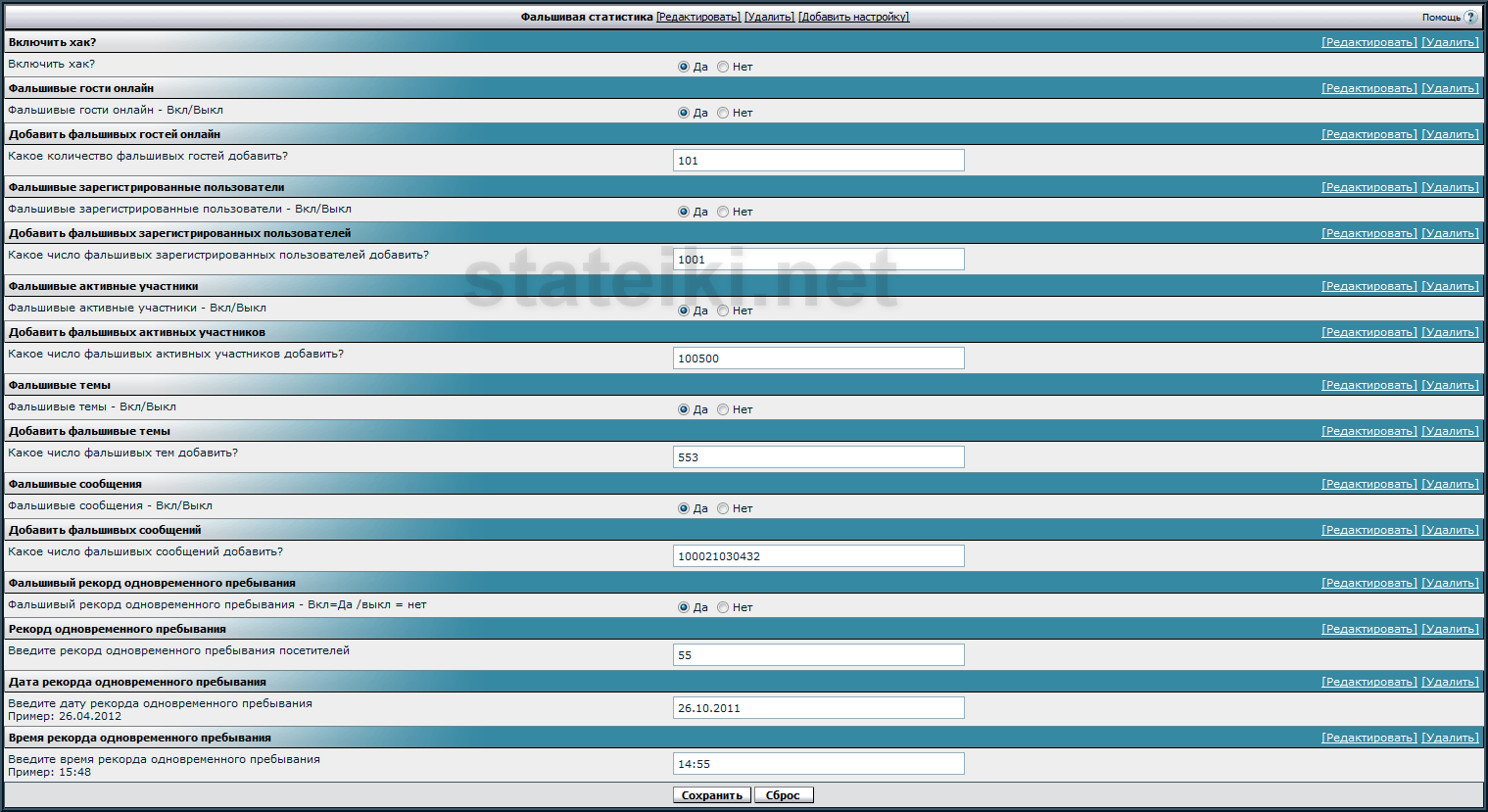The width and height of the screenshot is (1488, 812).
Task: Edit Добавить фальшивых зарегистрированных пользователей setting
Action: click(x=1369, y=233)
